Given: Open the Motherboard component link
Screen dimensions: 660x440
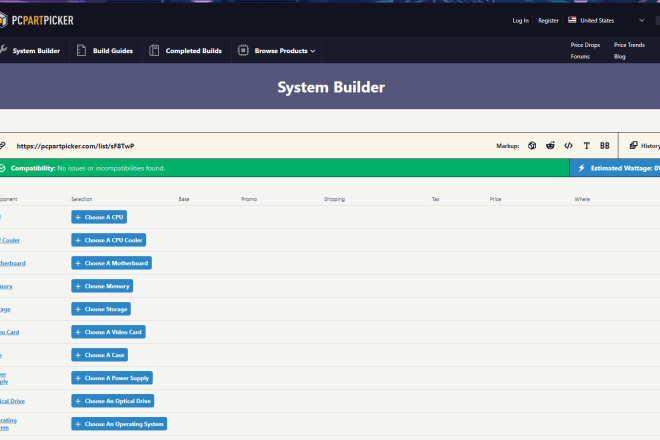Looking at the screenshot, I should [13, 263].
